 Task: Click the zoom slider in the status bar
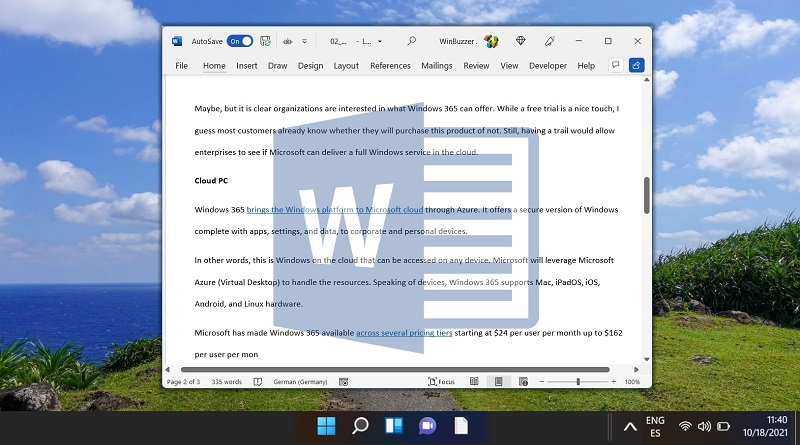(x=578, y=382)
